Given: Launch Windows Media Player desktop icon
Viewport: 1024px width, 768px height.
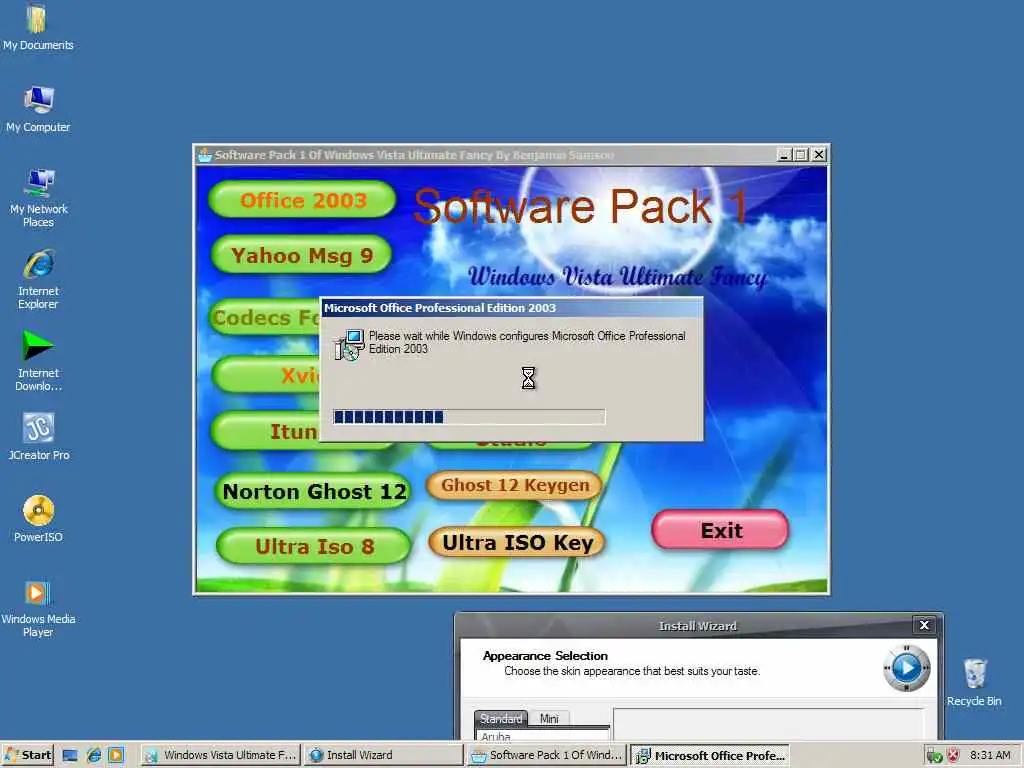Looking at the screenshot, I should (x=38, y=607).
